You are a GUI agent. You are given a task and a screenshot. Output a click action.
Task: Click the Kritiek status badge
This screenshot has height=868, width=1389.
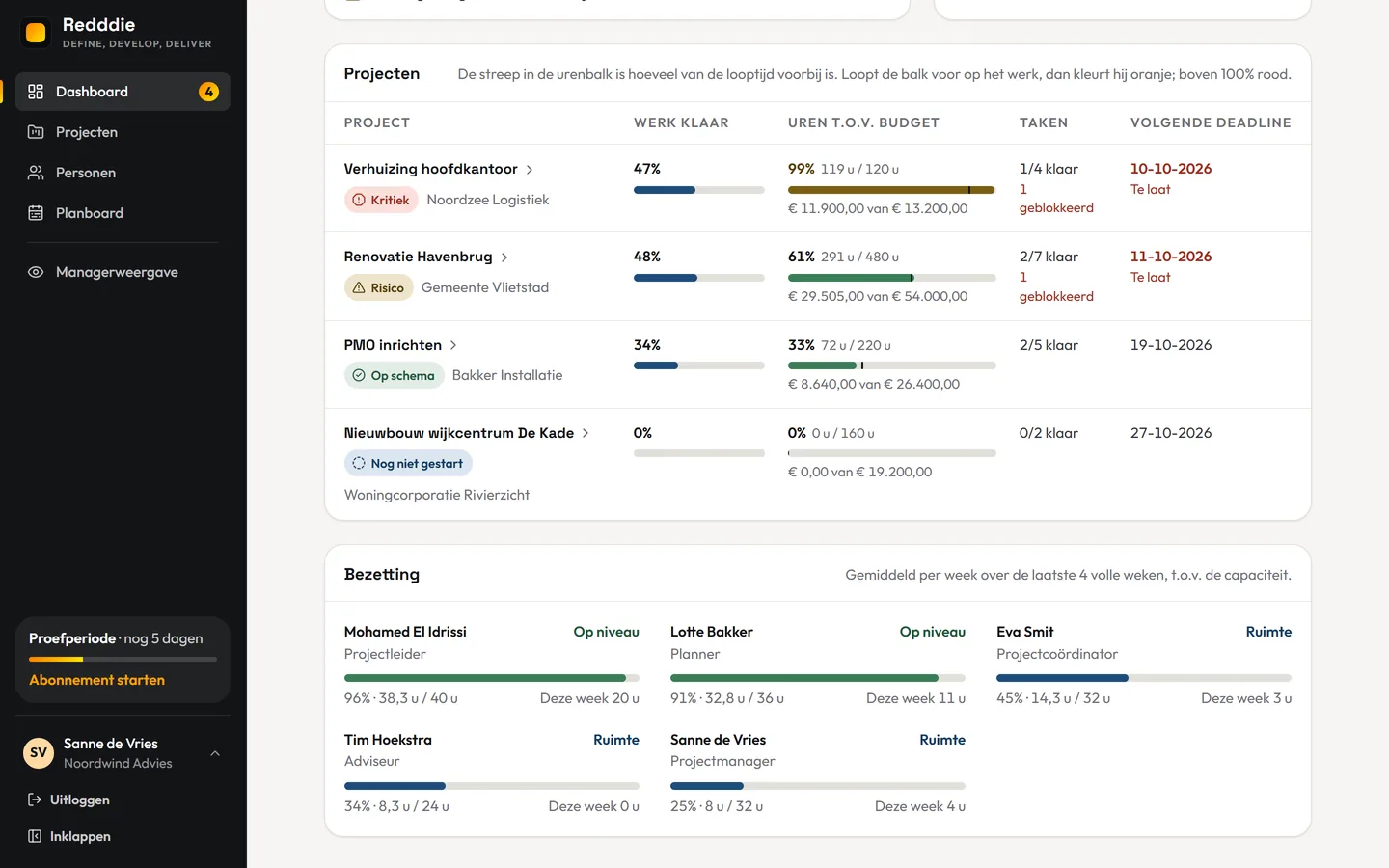[x=381, y=200]
